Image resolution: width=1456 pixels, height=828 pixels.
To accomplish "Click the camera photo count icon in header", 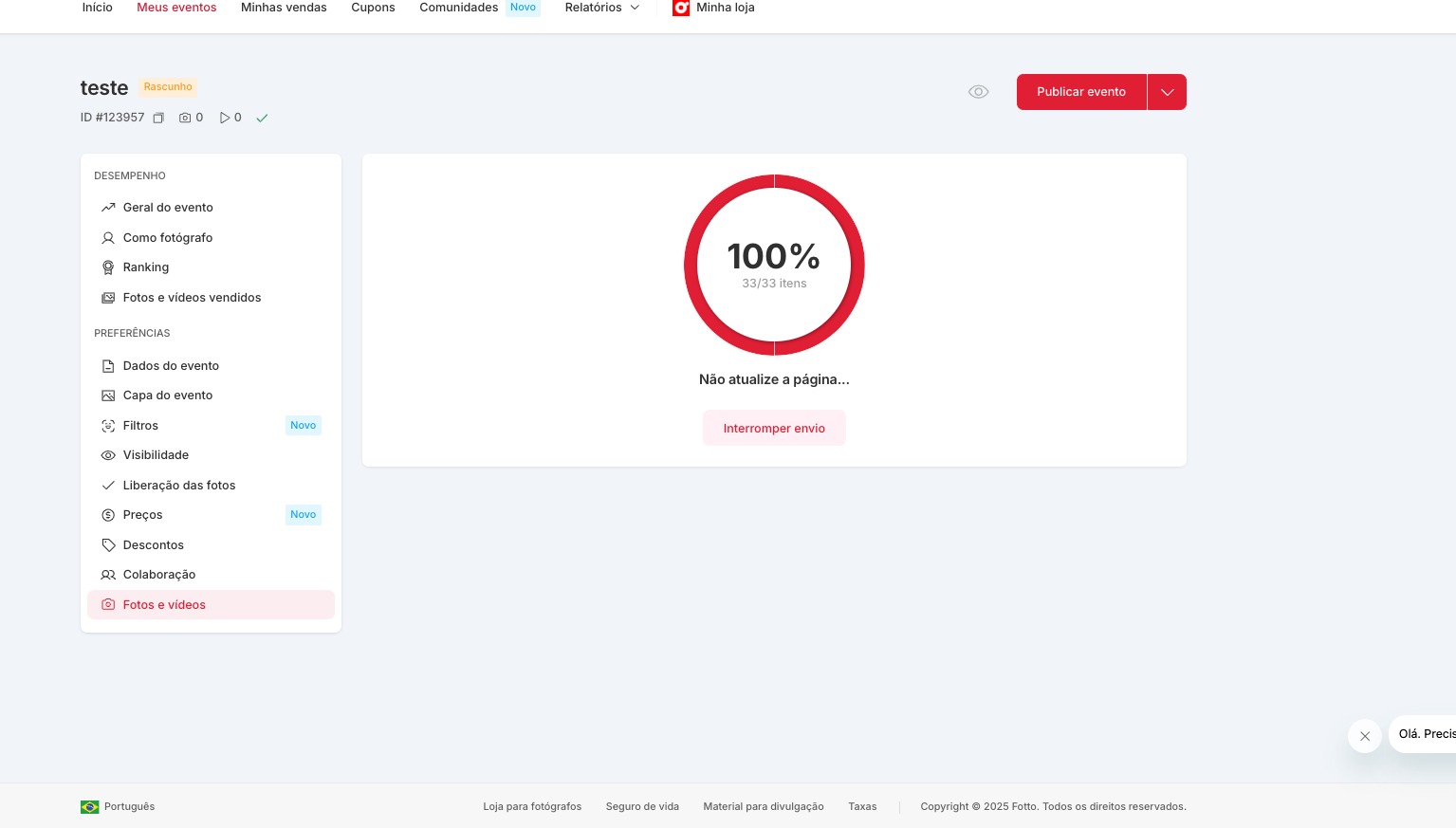I will [185, 118].
